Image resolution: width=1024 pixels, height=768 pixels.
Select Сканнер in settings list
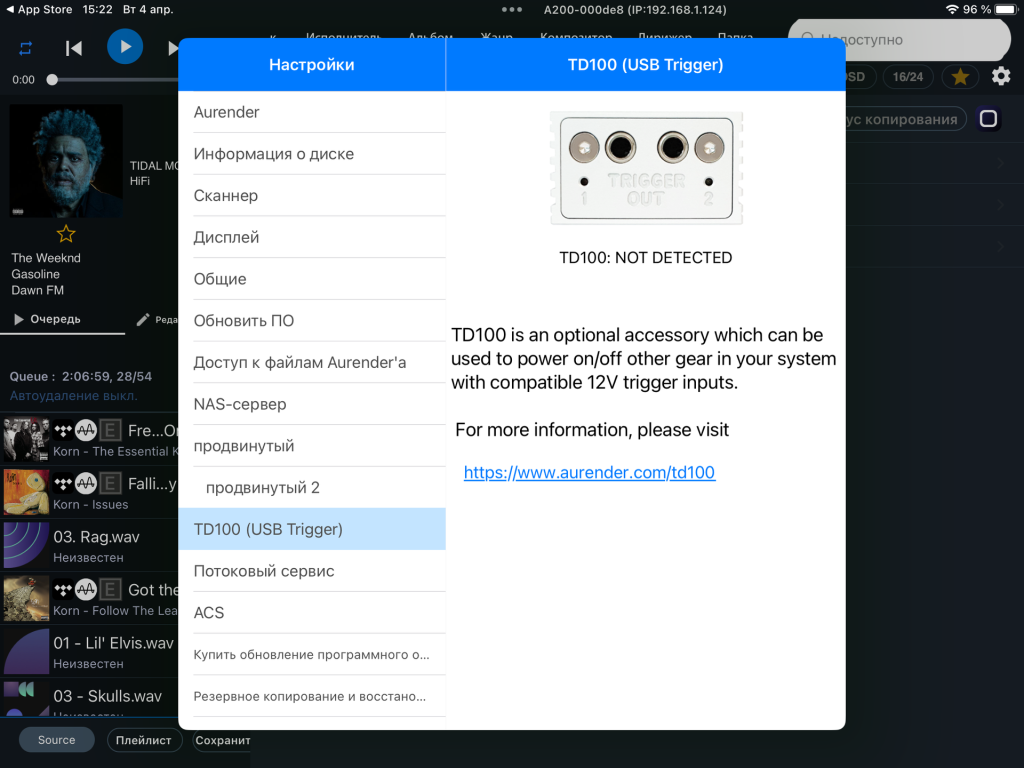[x=312, y=196]
